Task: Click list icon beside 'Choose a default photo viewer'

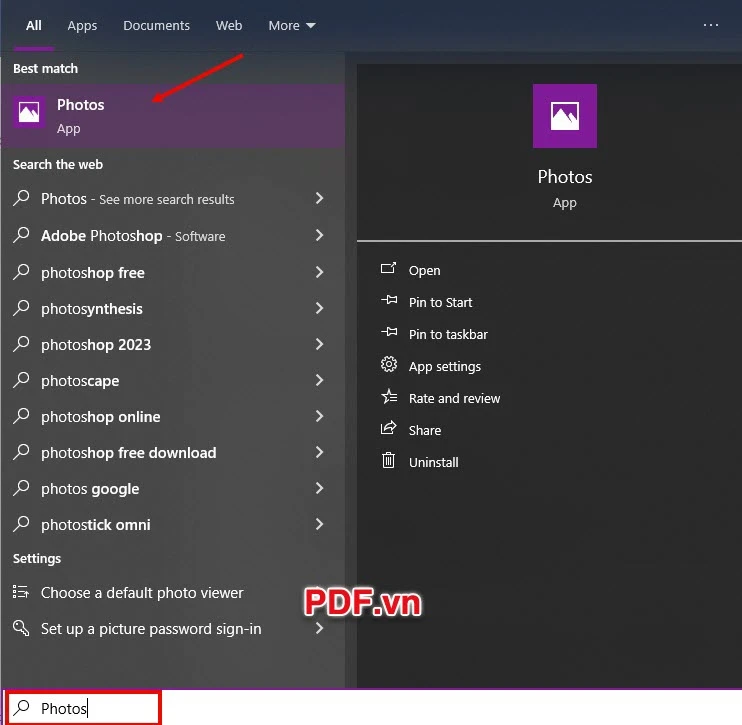Action: point(20,592)
